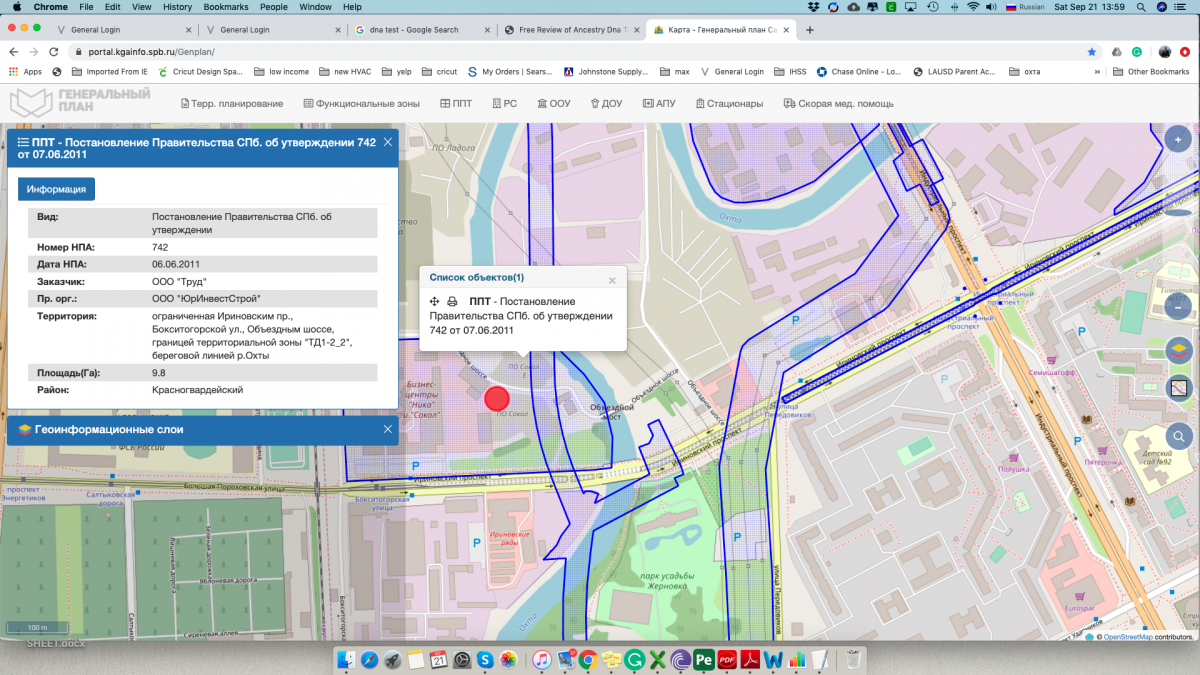Open Microsoft Excel from the Dock
This screenshot has width=1200, height=675.
pyautogui.click(x=657, y=660)
